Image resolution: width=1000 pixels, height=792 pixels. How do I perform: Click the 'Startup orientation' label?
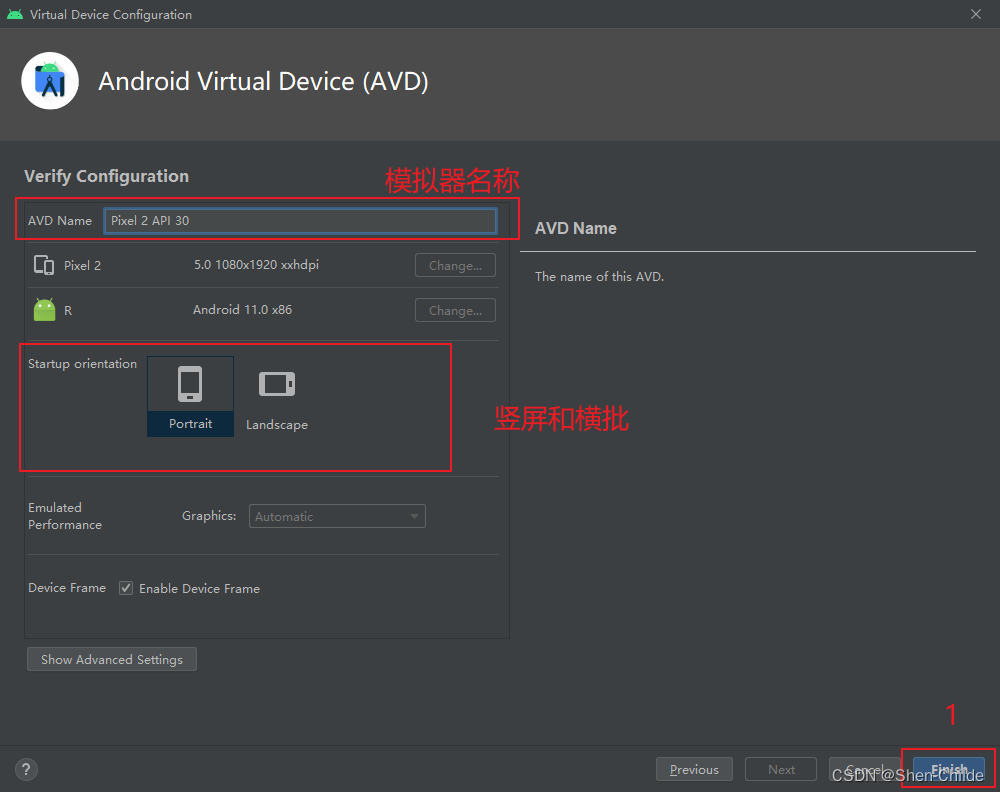(82, 363)
